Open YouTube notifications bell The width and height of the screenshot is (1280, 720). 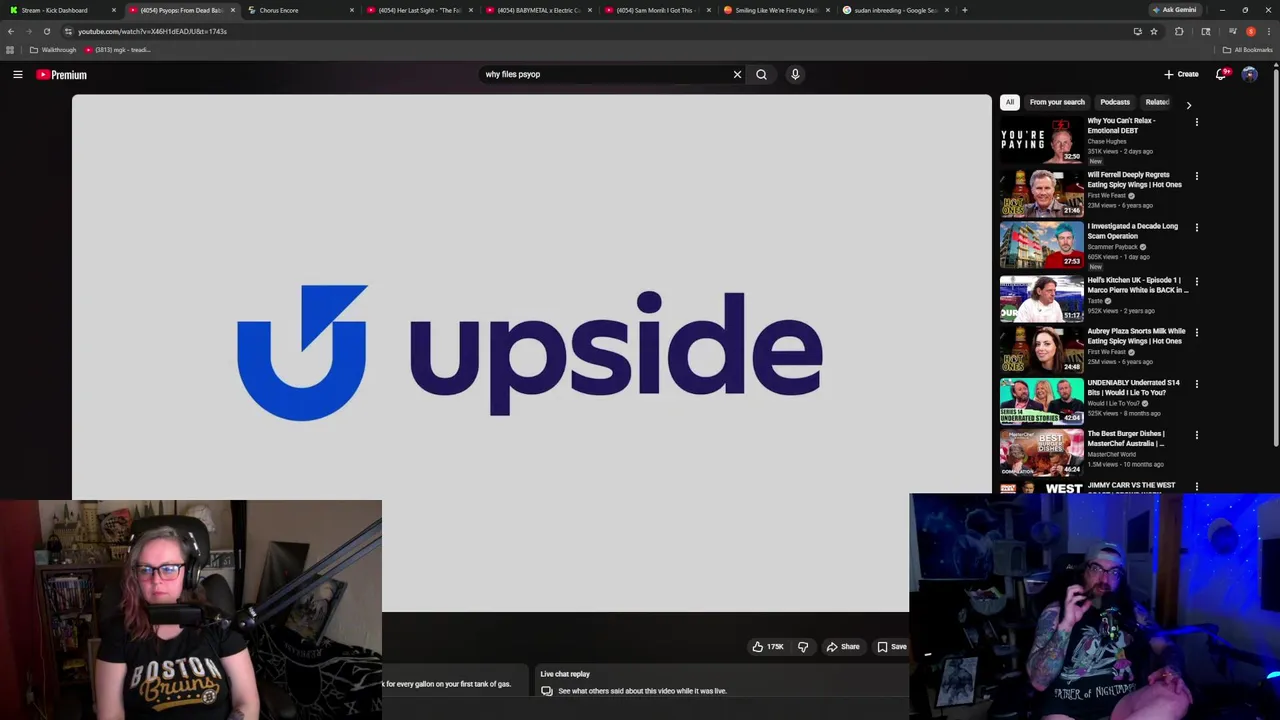(x=1221, y=74)
